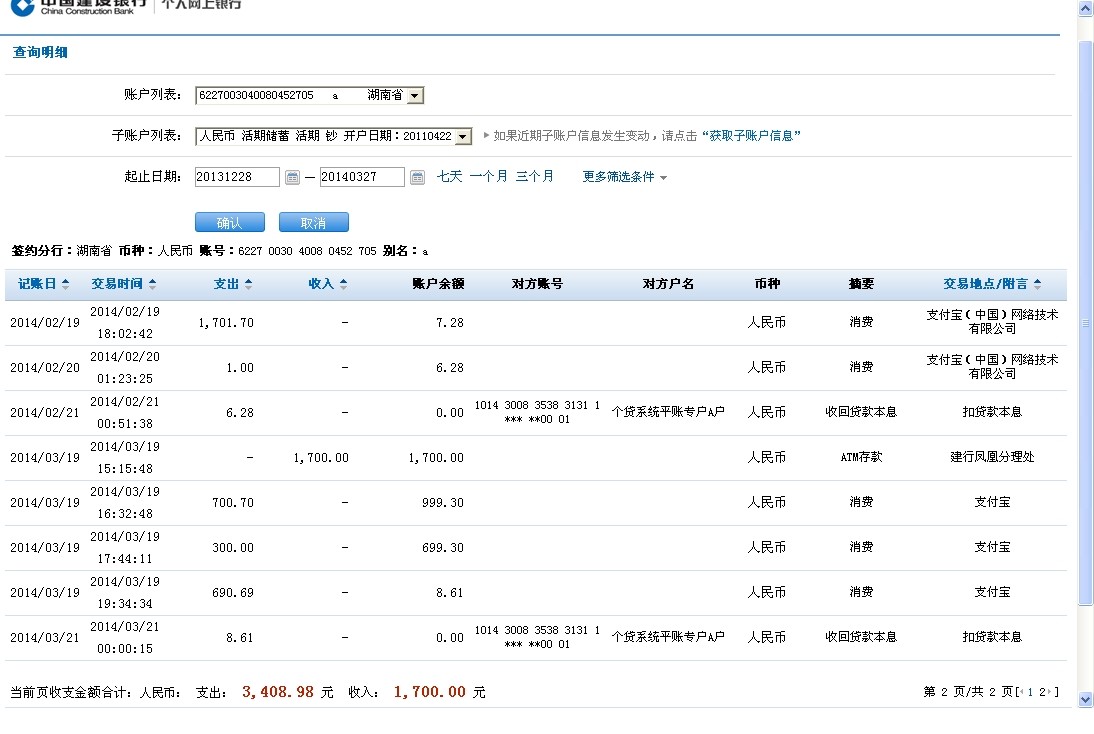Open the 账户列表 account dropdown
The image size is (1094, 734).
click(x=415, y=96)
